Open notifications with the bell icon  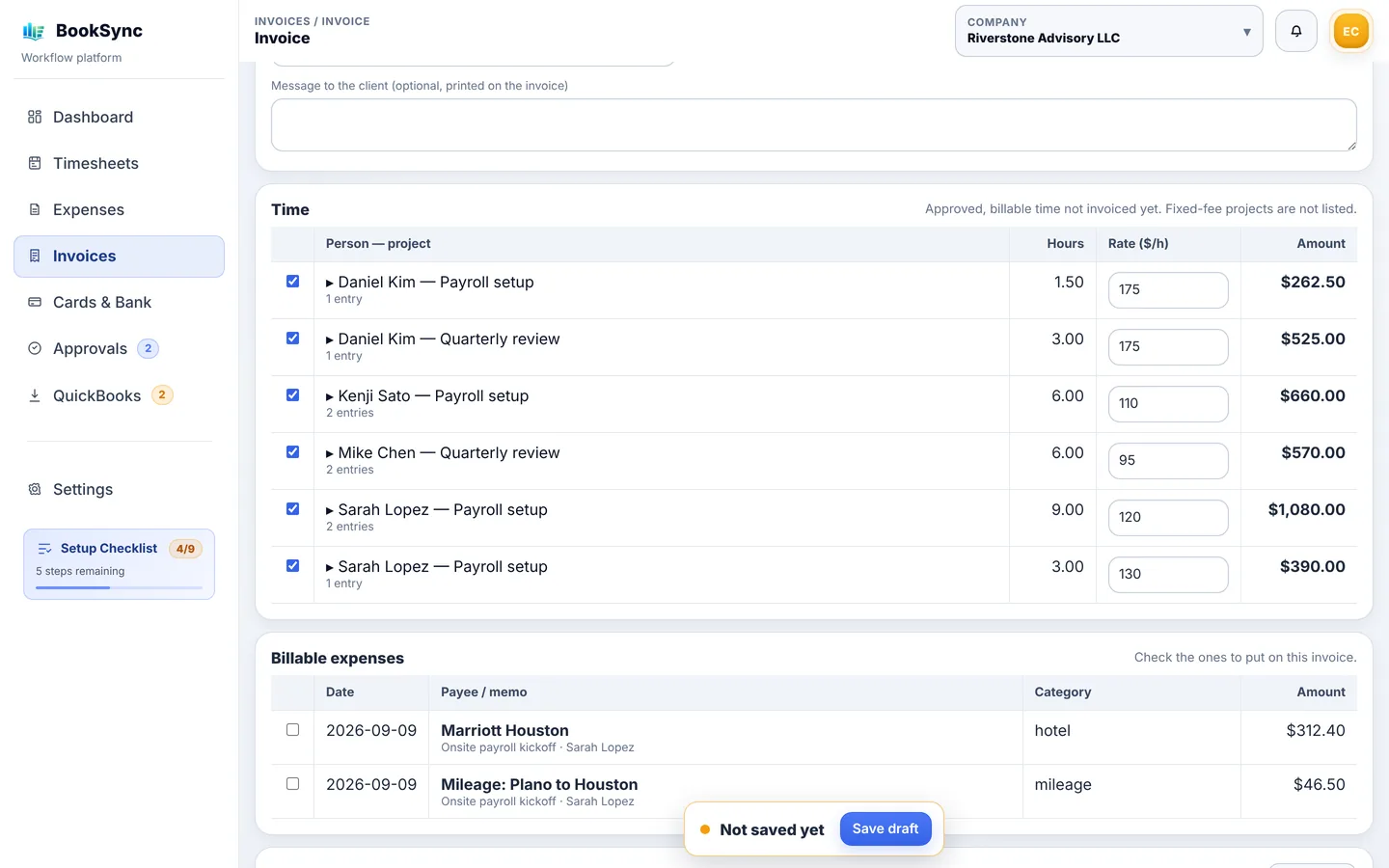pos(1296,31)
